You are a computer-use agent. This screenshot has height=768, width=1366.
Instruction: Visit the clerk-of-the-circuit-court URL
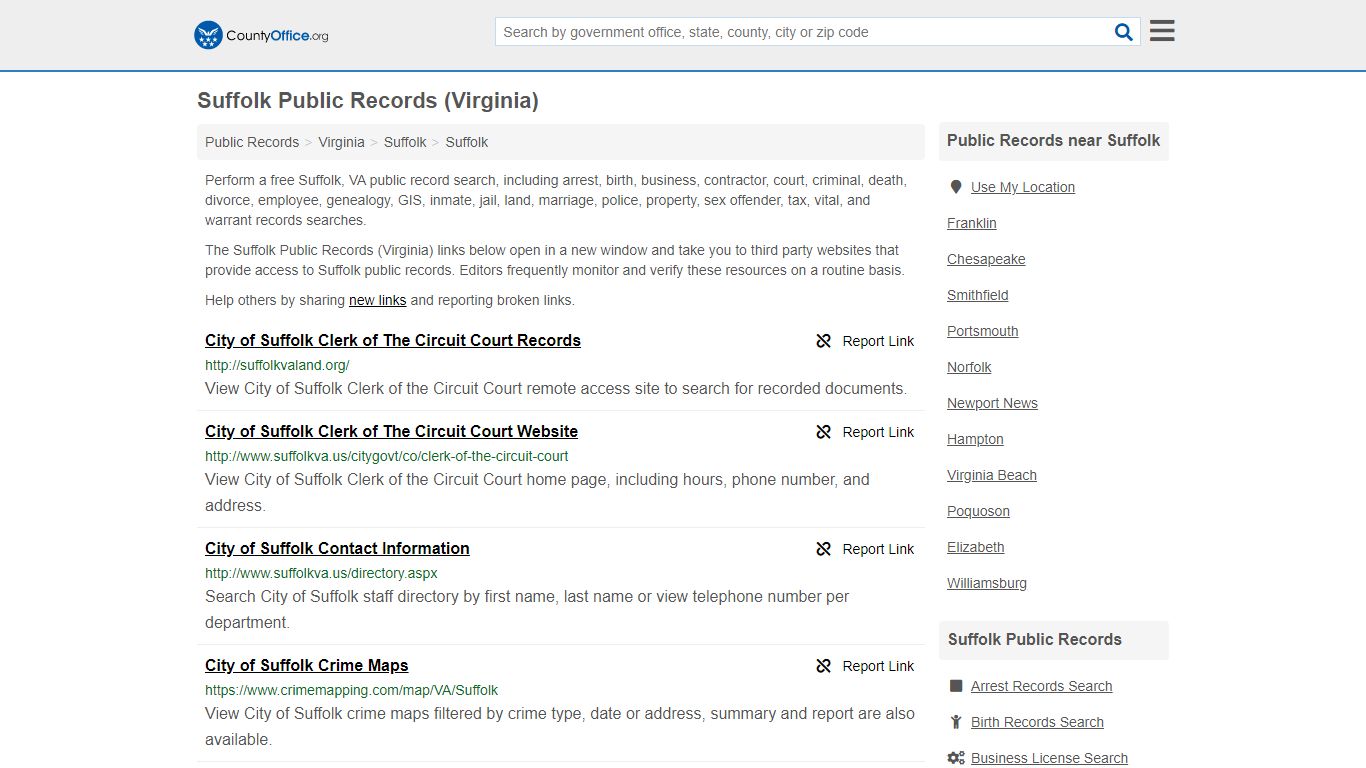click(x=386, y=456)
